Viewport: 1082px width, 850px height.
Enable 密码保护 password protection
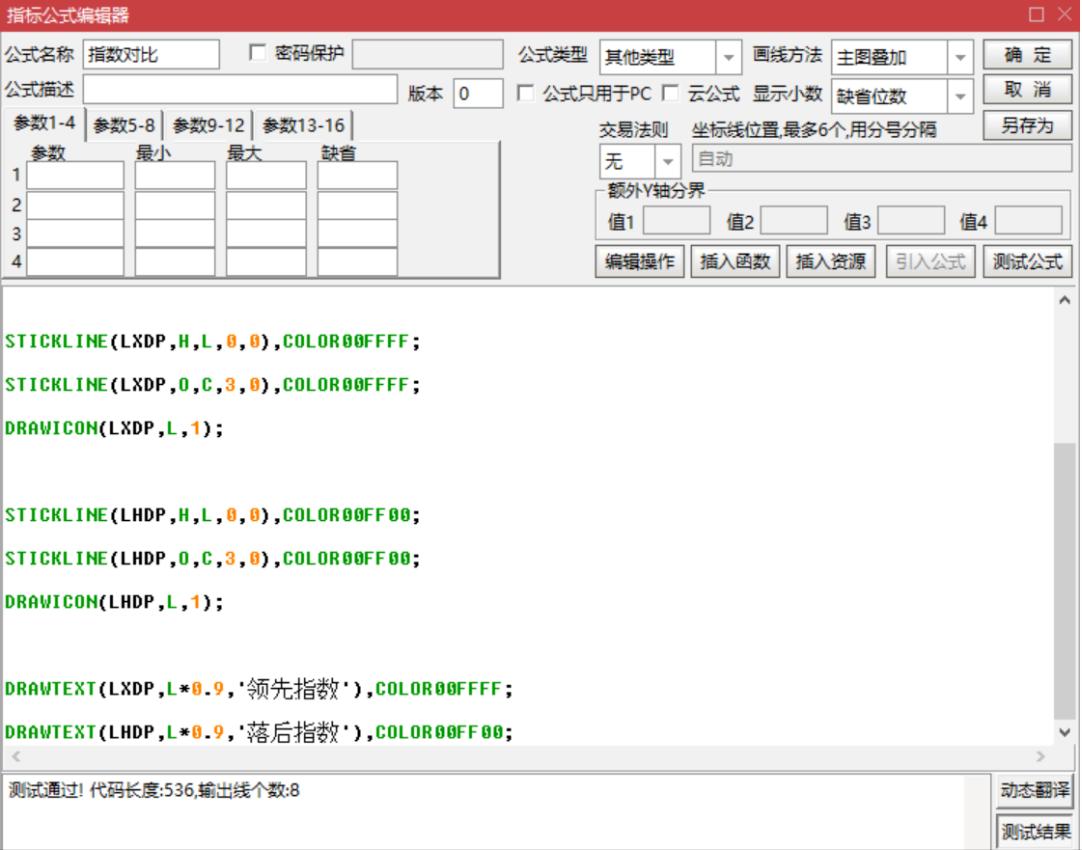[257, 55]
